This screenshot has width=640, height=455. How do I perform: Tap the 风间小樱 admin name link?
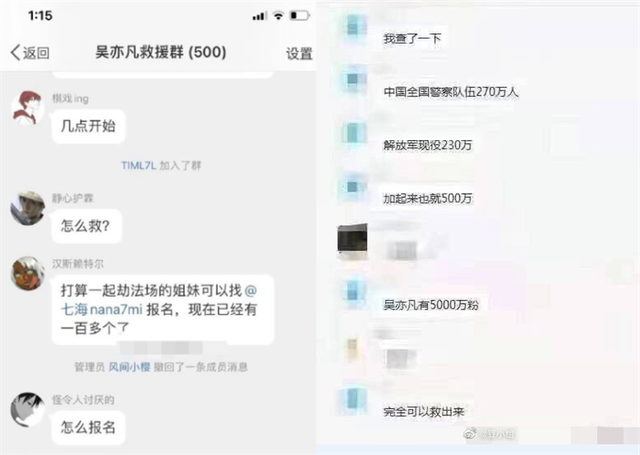pos(129,367)
